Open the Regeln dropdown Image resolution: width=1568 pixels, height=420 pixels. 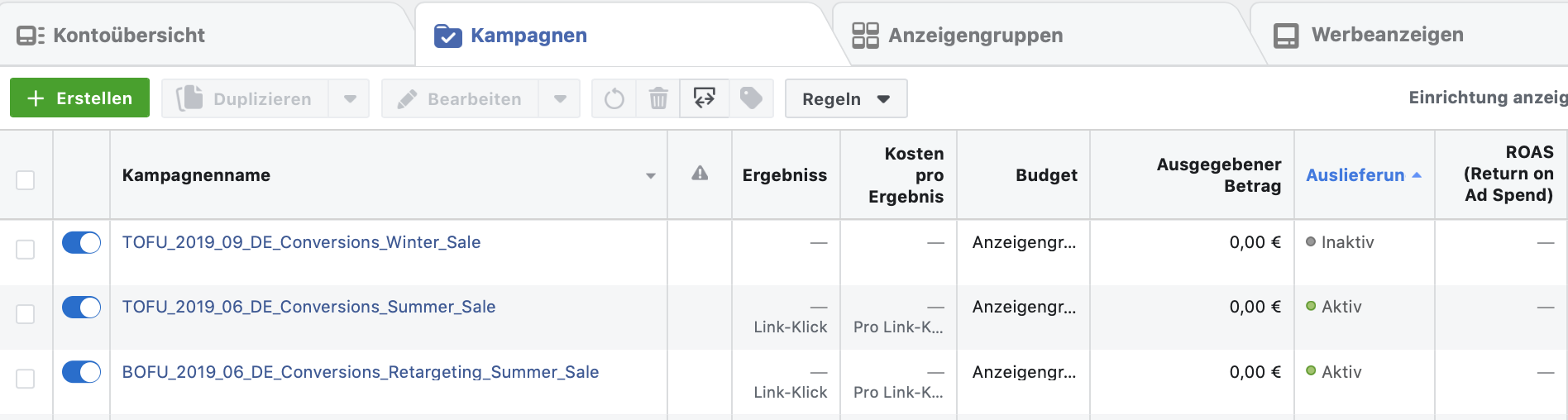[846, 98]
